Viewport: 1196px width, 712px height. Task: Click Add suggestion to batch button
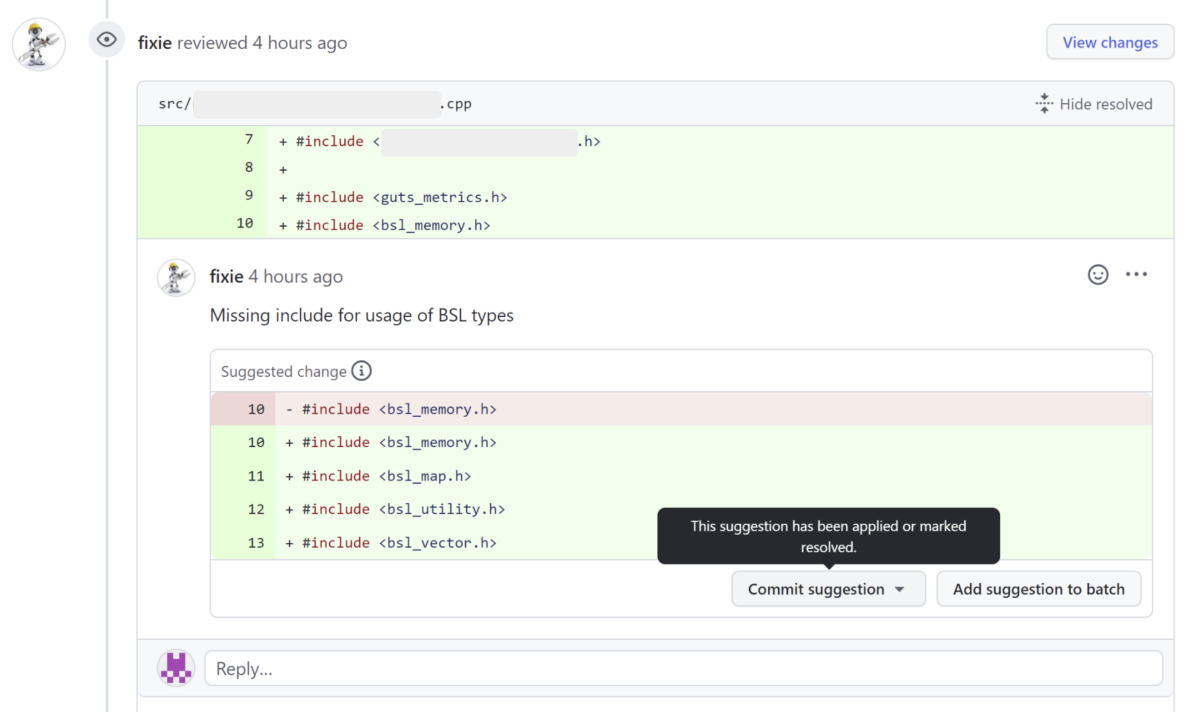click(1038, 589)
